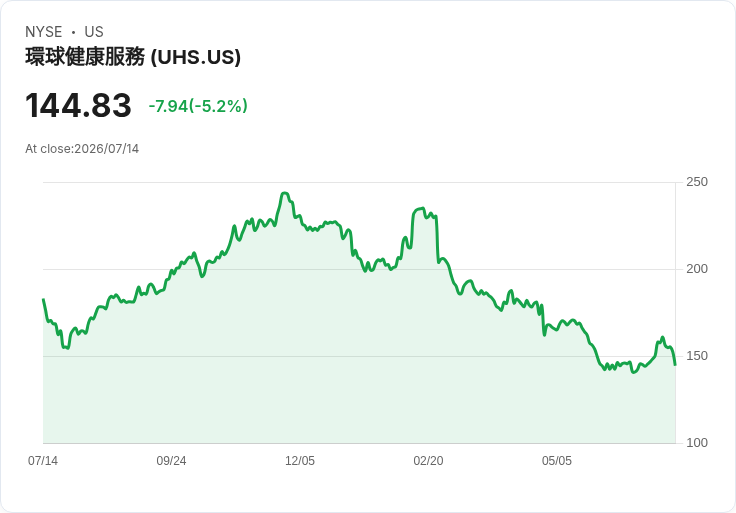Click the 250 y-axis price label
Screen dimensions: 736x513
coord(697,182)
